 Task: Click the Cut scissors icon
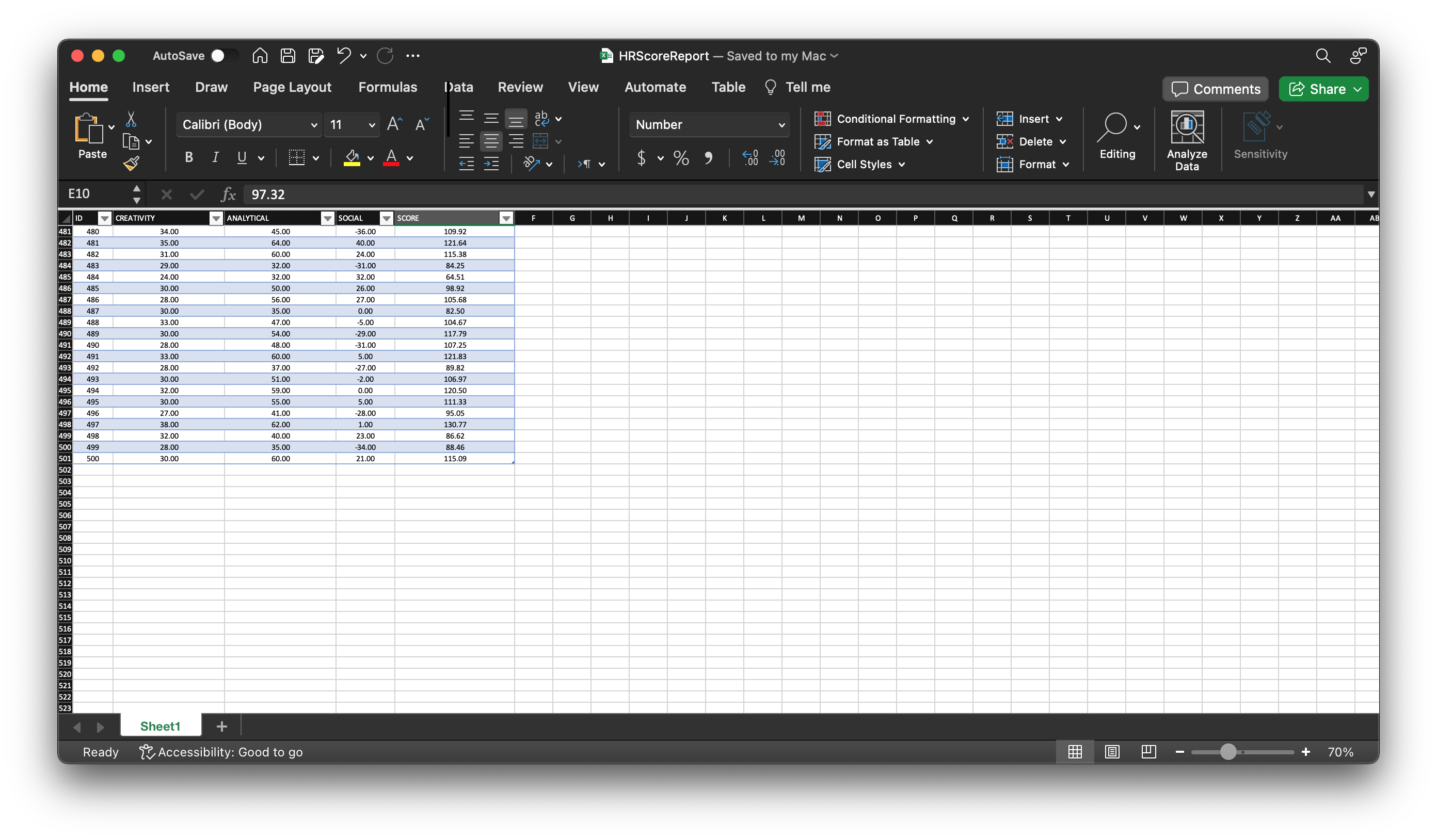[x=131, y=119]
